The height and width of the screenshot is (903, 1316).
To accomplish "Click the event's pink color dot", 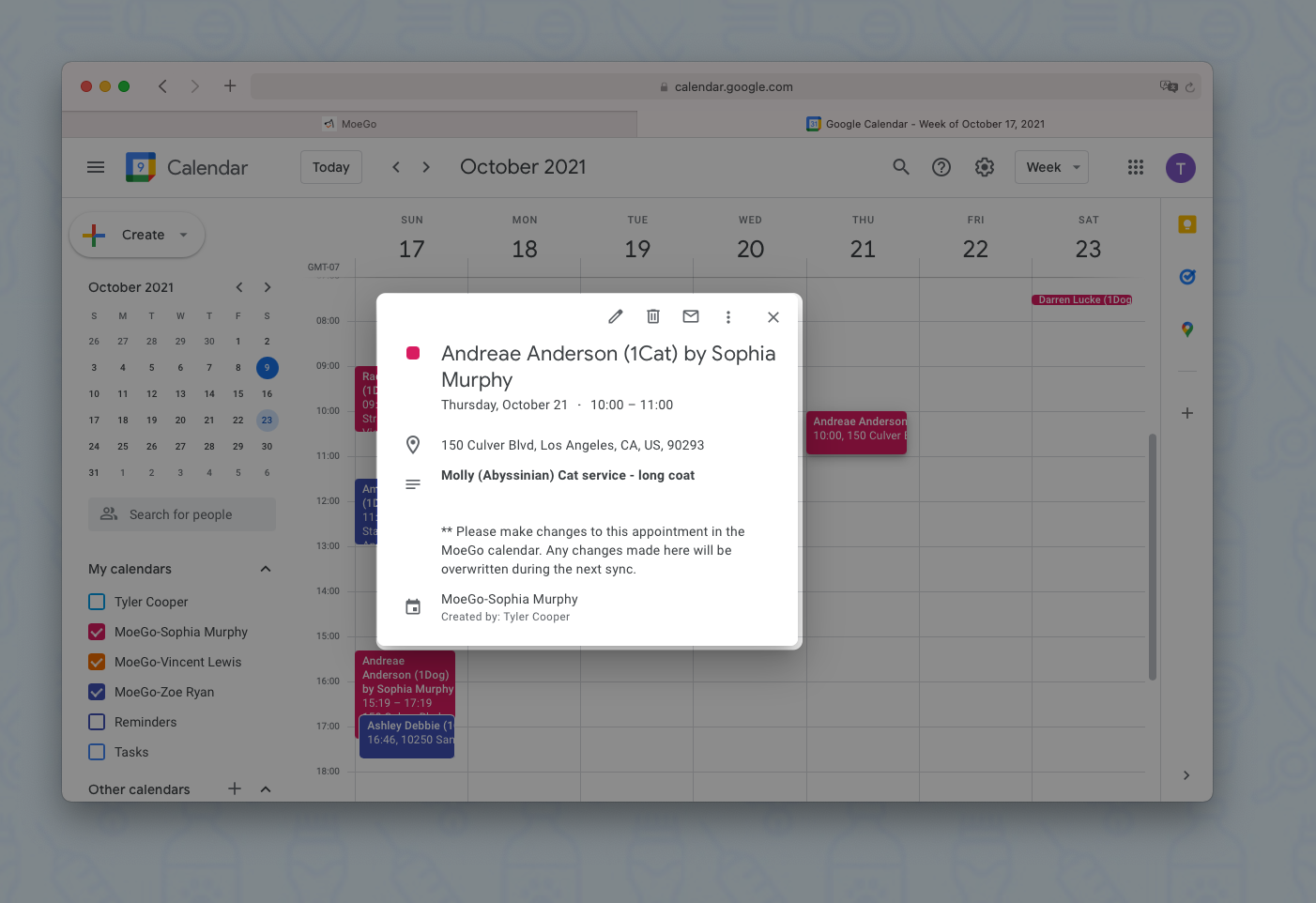I will [413, 353].
